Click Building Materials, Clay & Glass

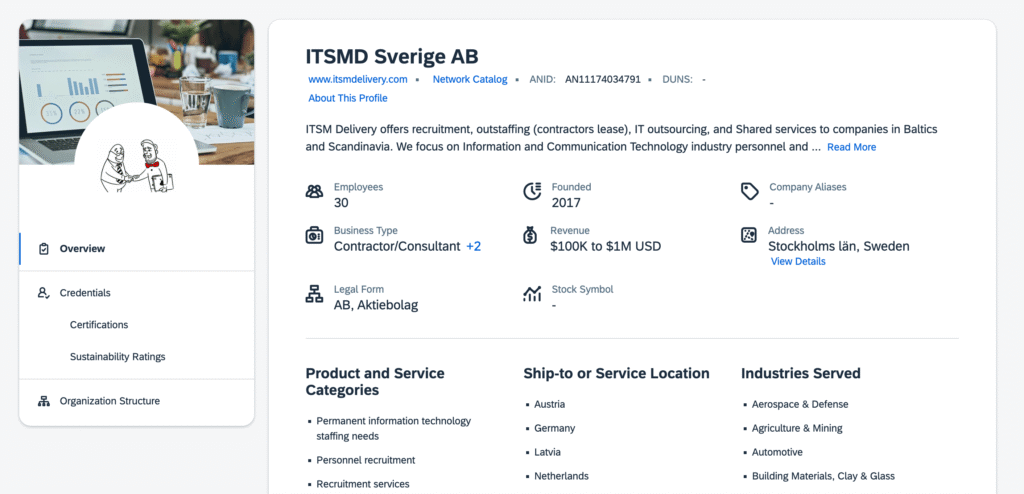(824, 476)
